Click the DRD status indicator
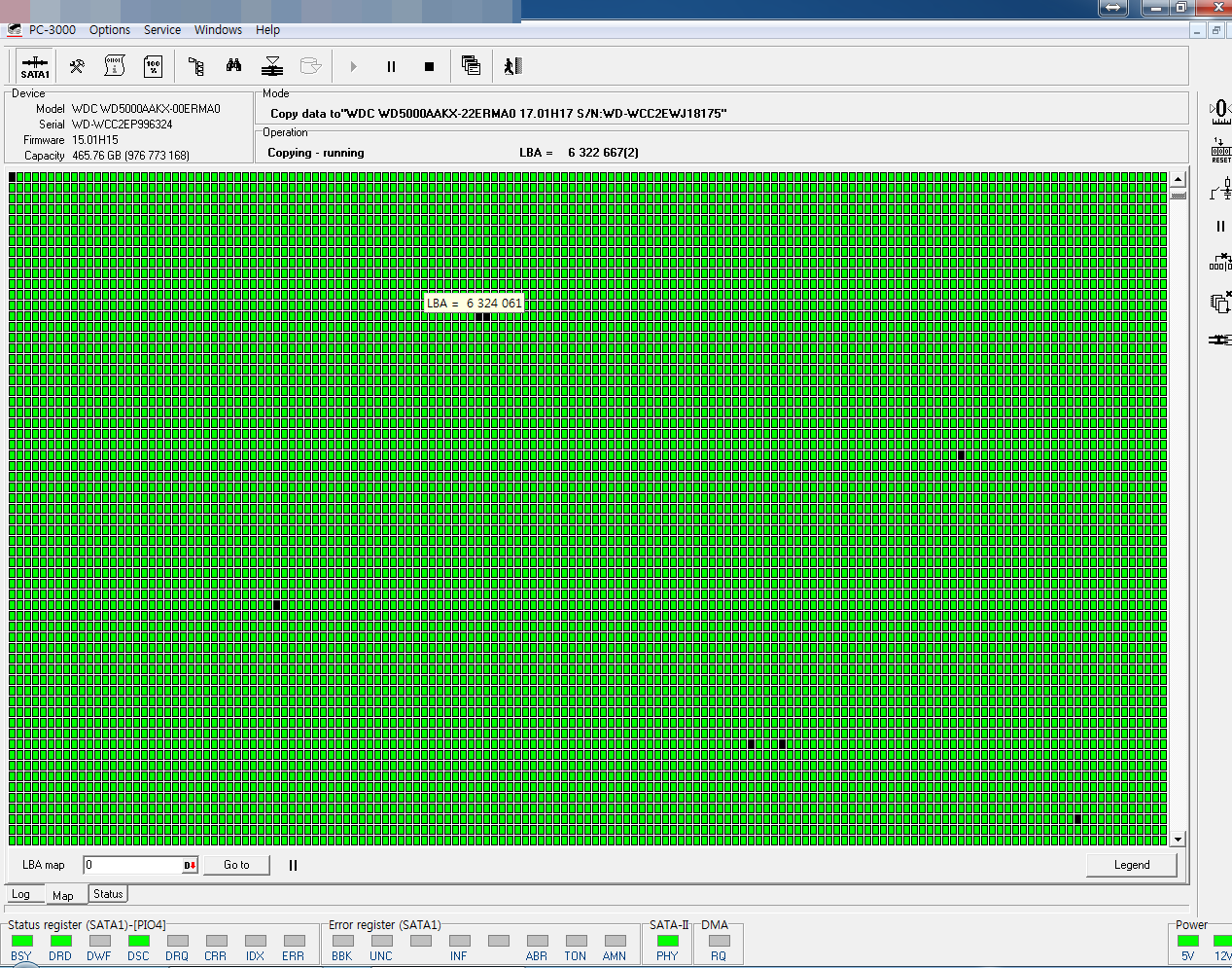The height and width of the screenshot is (968, 1232). (x=60, y=941)
